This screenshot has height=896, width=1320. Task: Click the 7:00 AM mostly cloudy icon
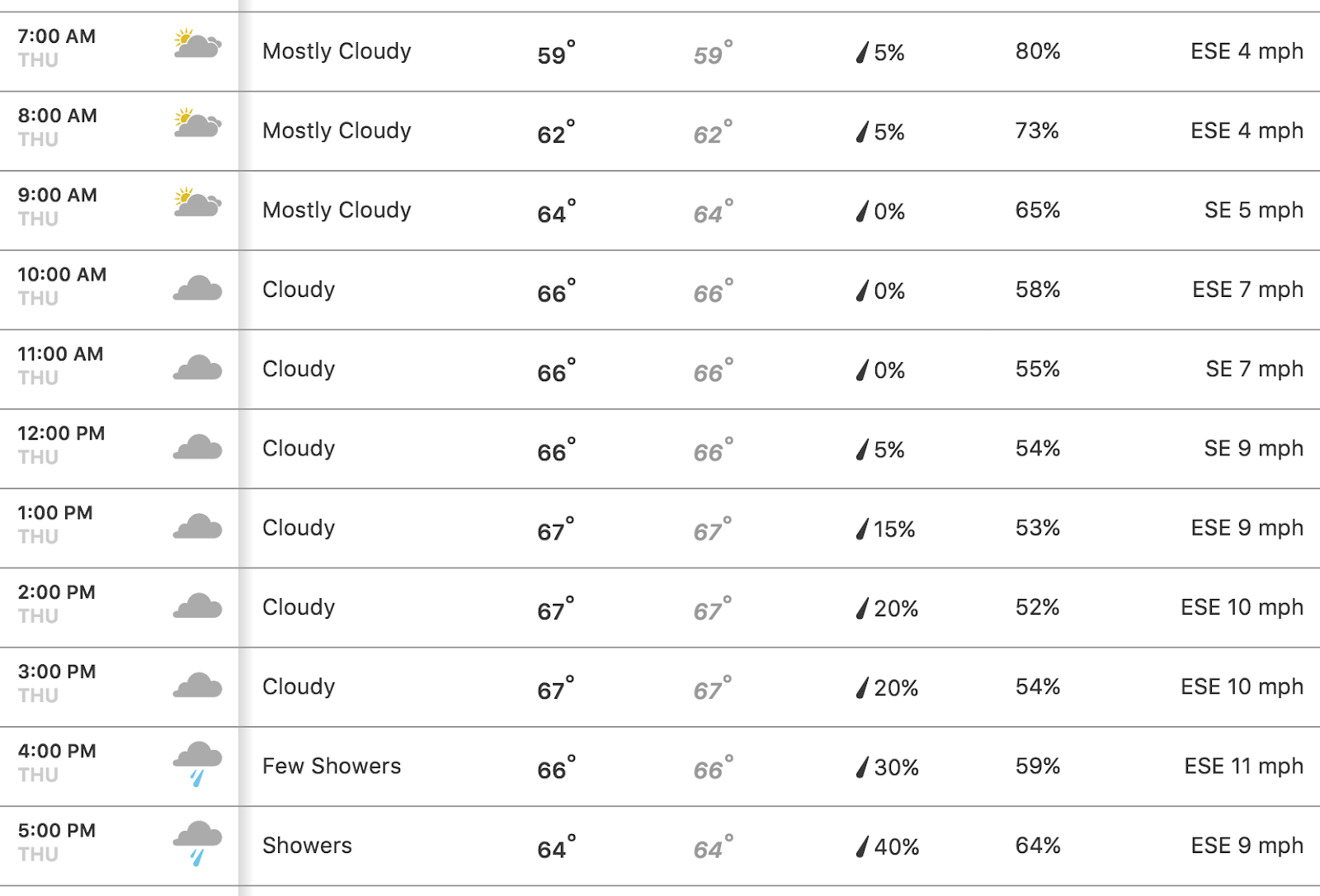click(198, 44)
